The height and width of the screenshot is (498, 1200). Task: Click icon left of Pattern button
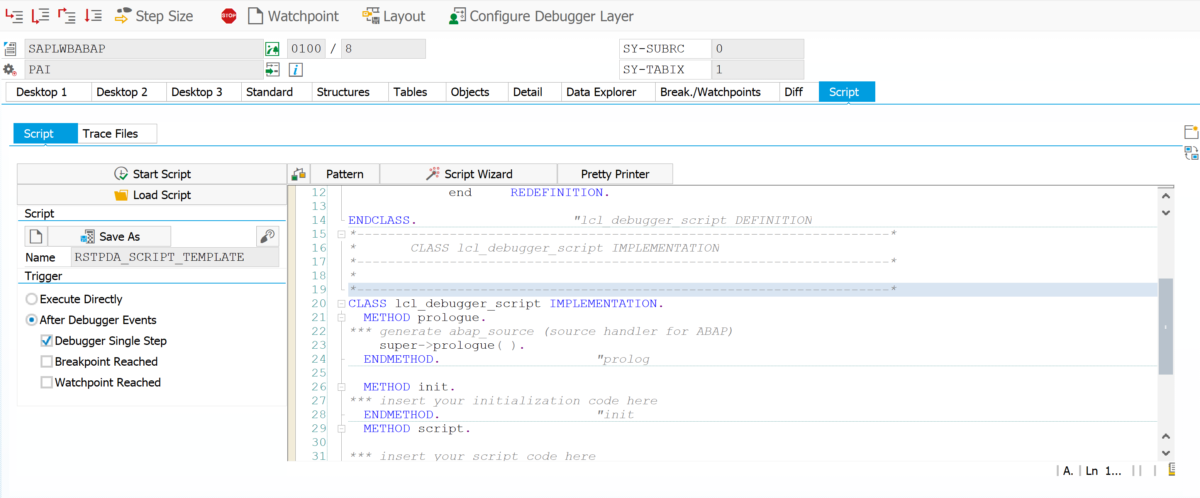(x=298, y=174)
